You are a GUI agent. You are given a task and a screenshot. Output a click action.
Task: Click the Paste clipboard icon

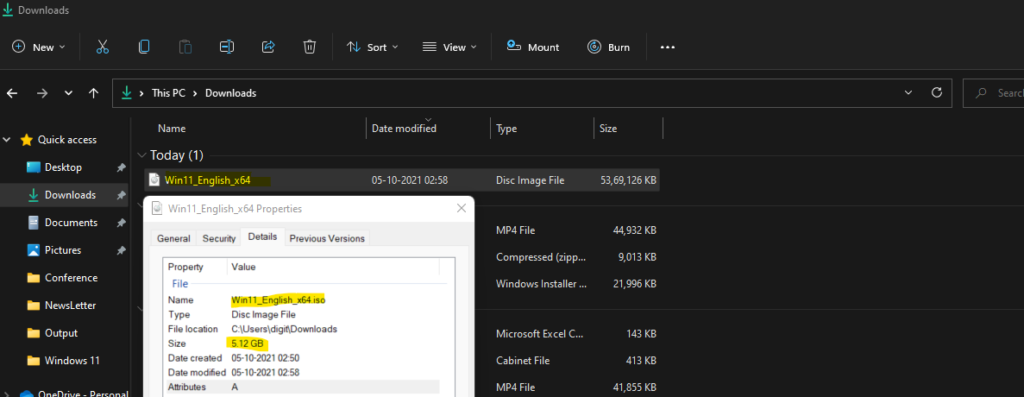click(x=185, y=47)
